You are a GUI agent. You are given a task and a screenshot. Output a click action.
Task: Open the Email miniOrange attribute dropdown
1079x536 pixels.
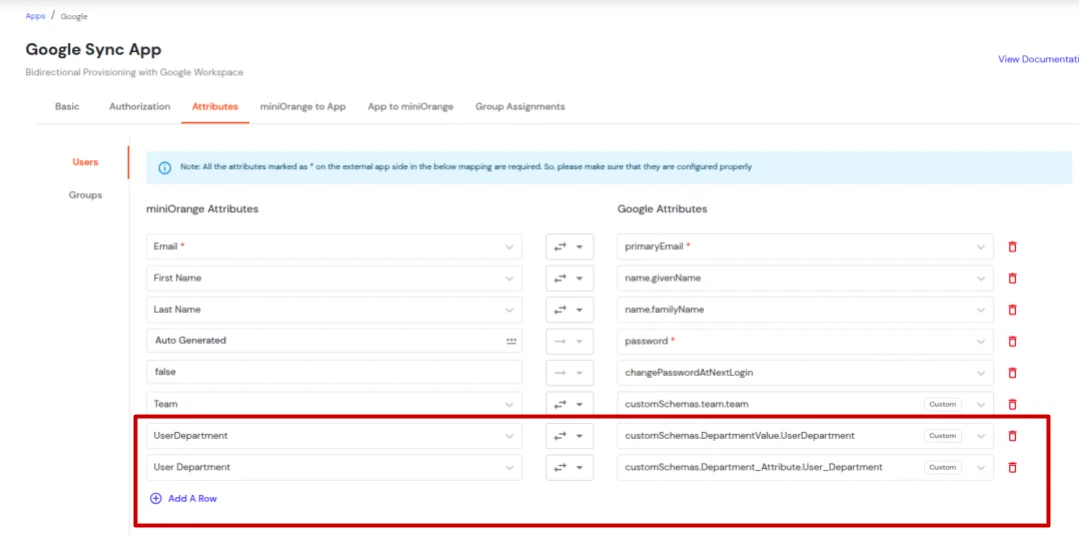(x=334, y=246)
